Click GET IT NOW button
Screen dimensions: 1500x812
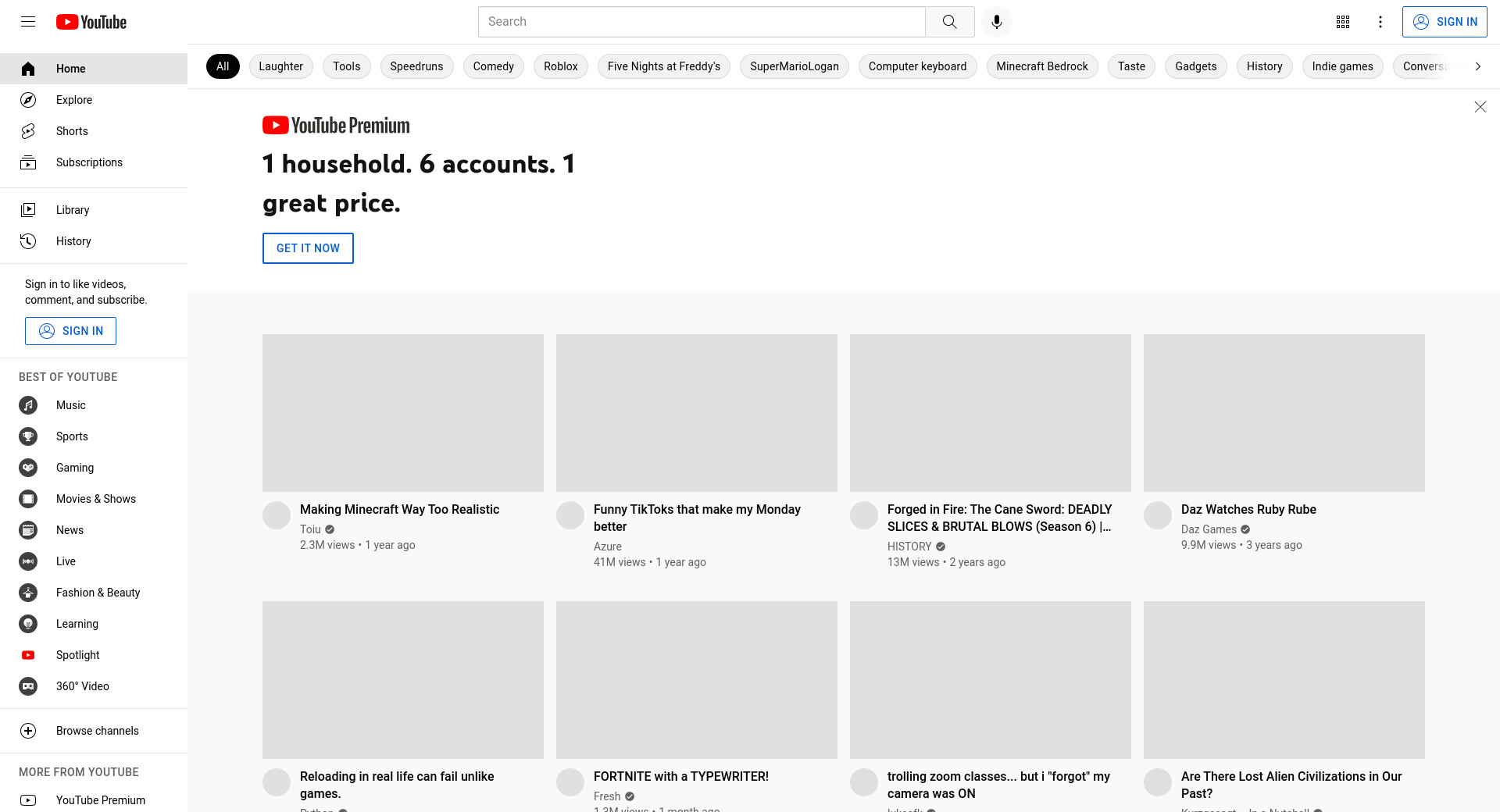tap(308, 248)
